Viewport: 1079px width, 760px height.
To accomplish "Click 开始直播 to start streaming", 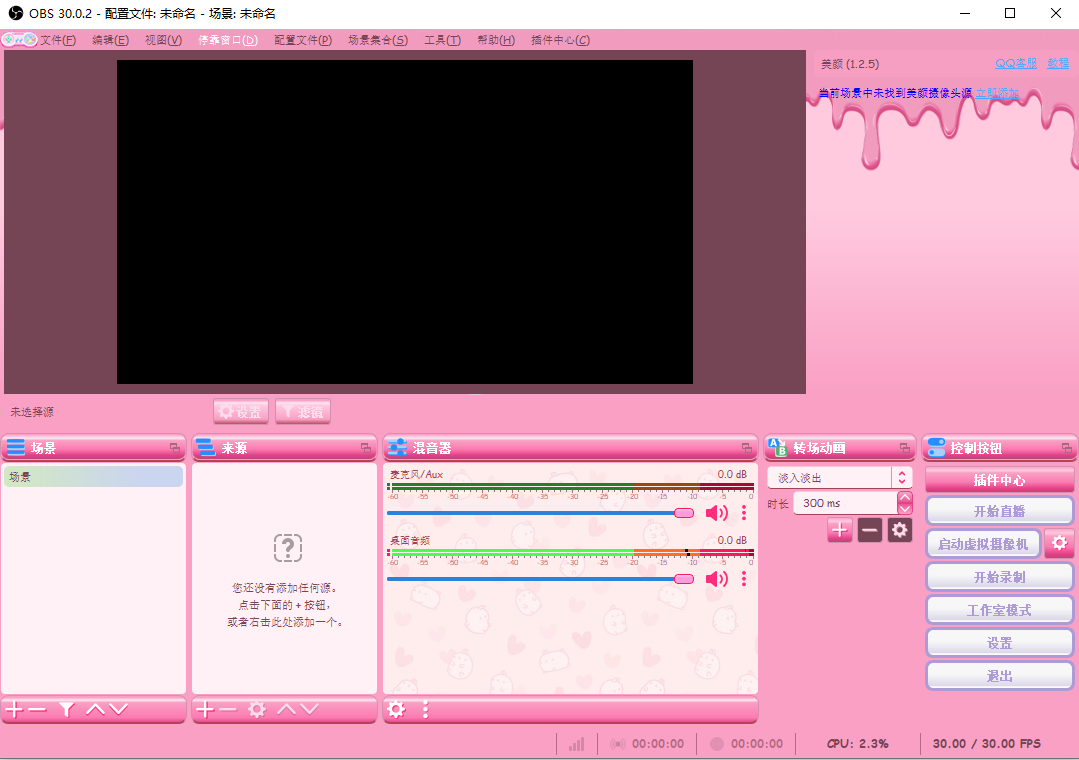I will 999,511.
